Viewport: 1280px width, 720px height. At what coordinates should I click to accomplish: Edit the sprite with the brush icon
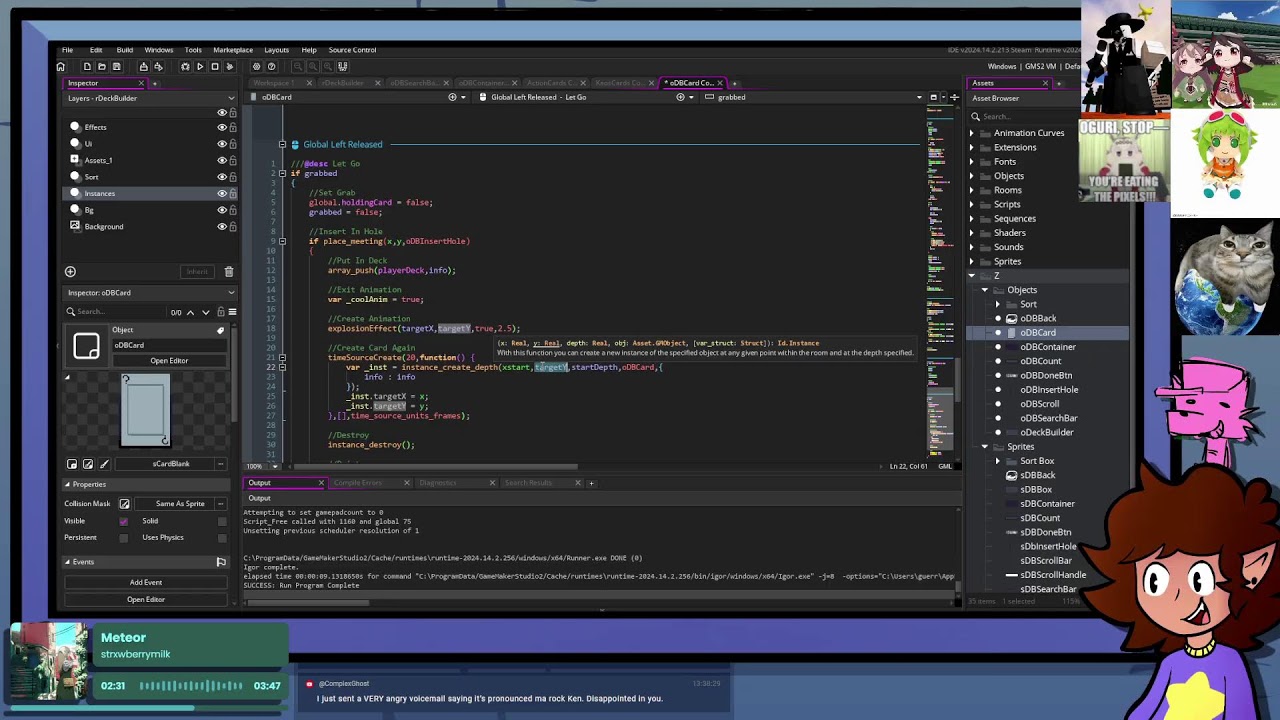[104, 464]
